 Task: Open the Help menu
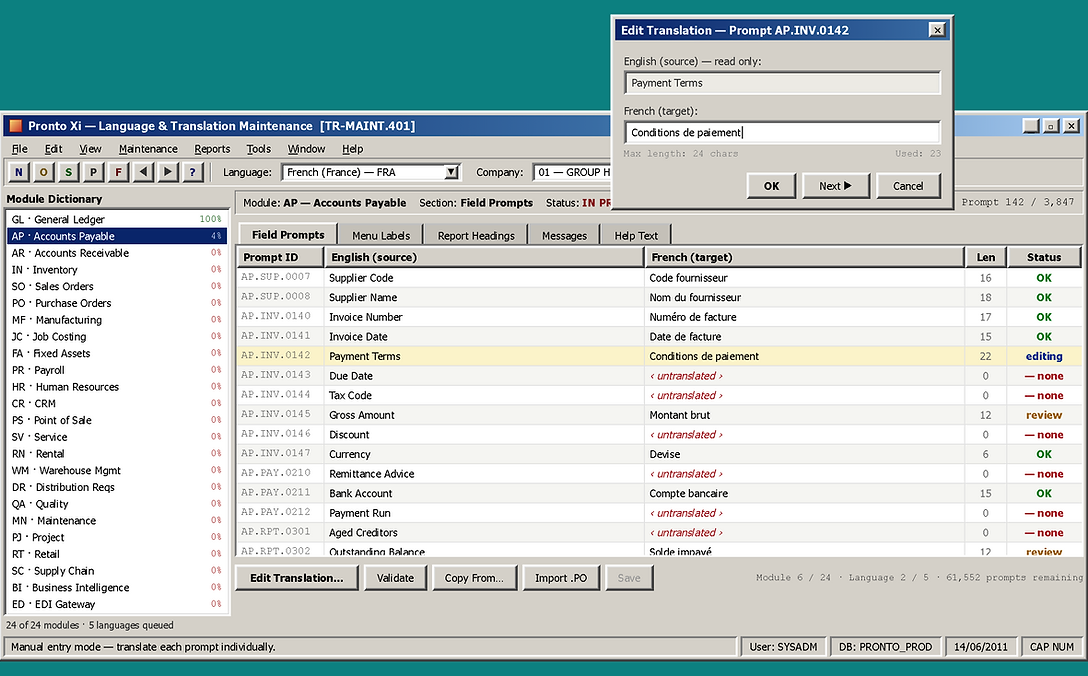pos(352,149)
